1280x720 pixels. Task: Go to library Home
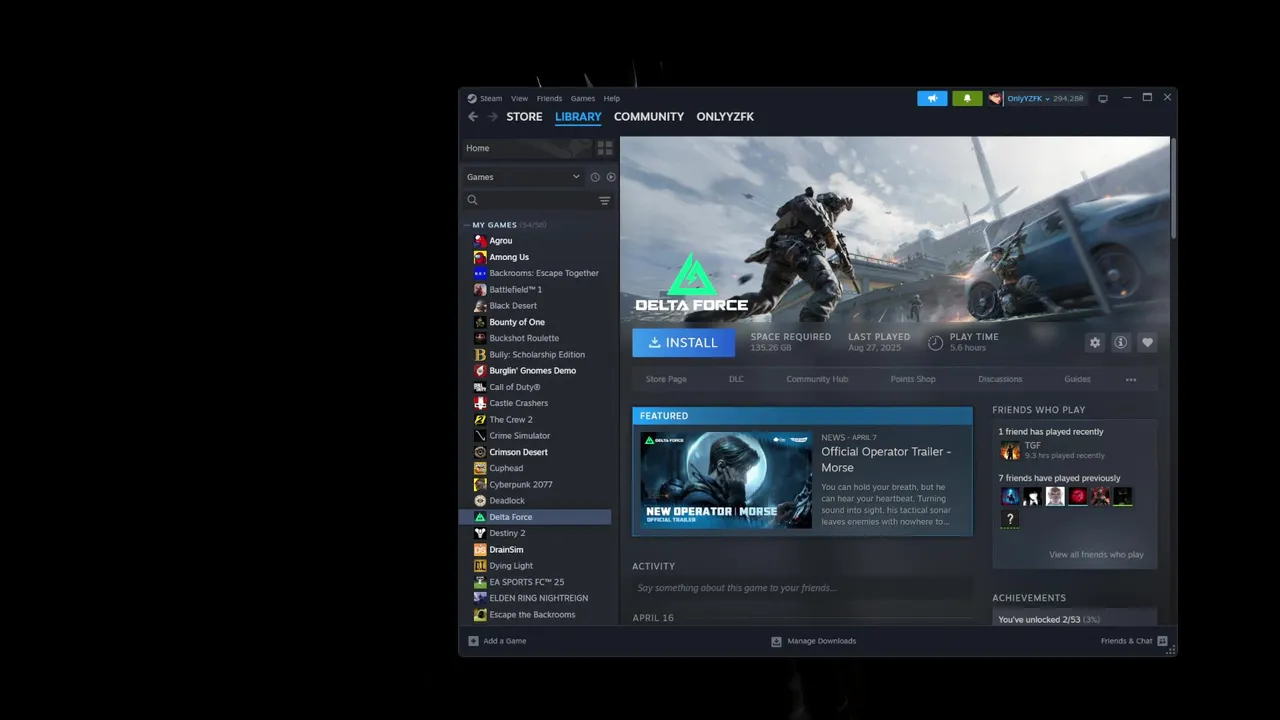[x=526, y=148]
